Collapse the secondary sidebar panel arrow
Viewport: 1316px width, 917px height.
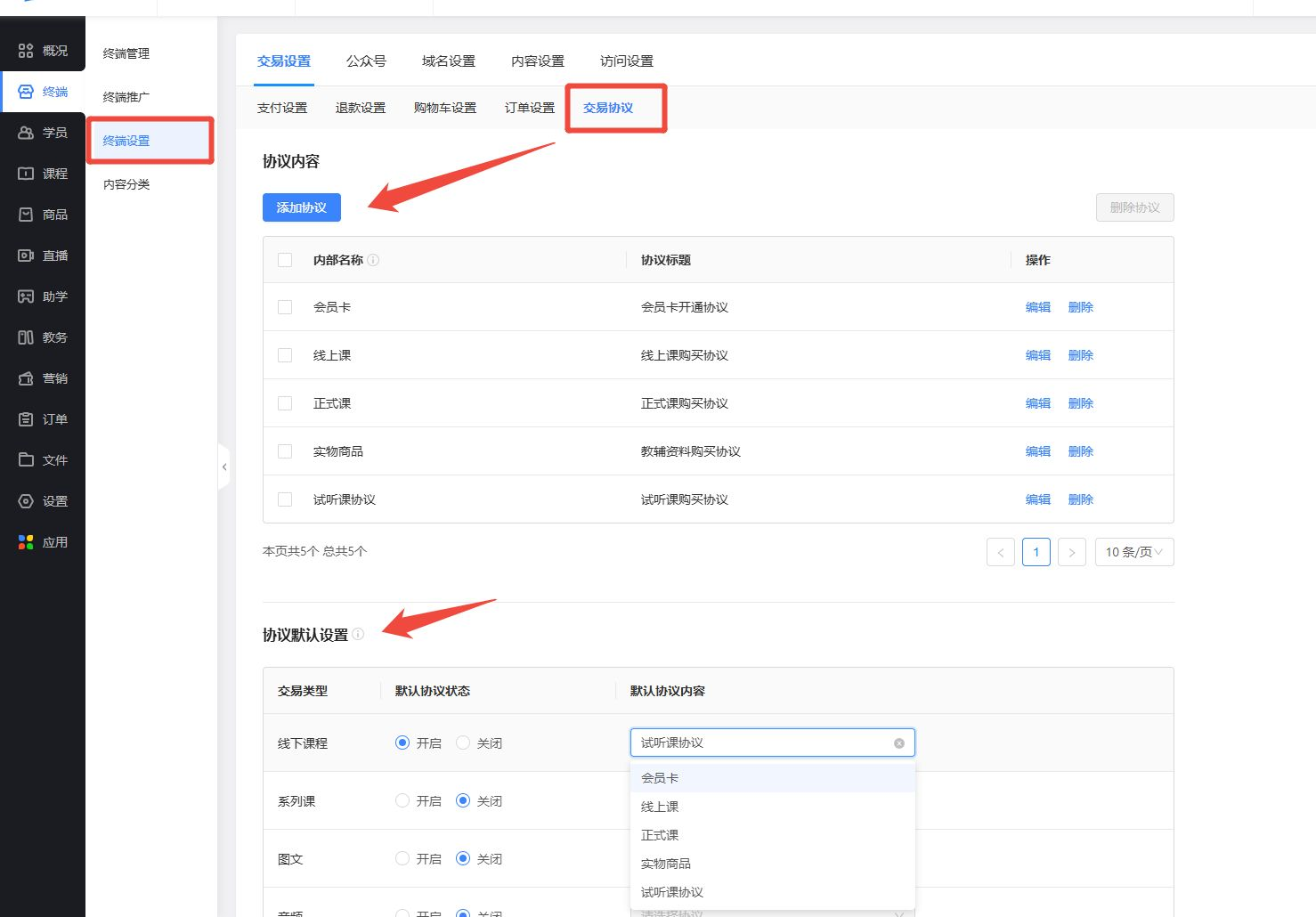click(x=224, y=467)
